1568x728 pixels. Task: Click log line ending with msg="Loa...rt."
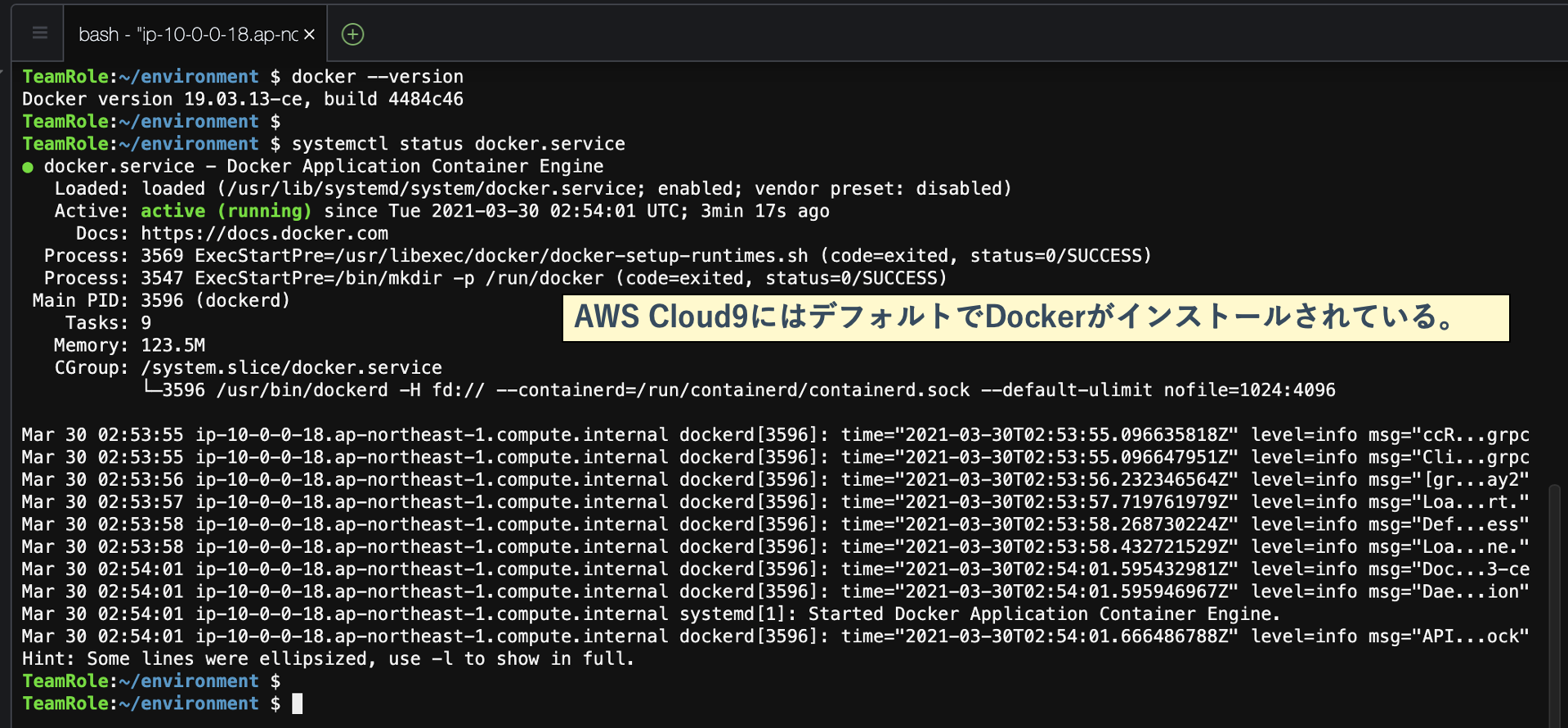point(776,502)
